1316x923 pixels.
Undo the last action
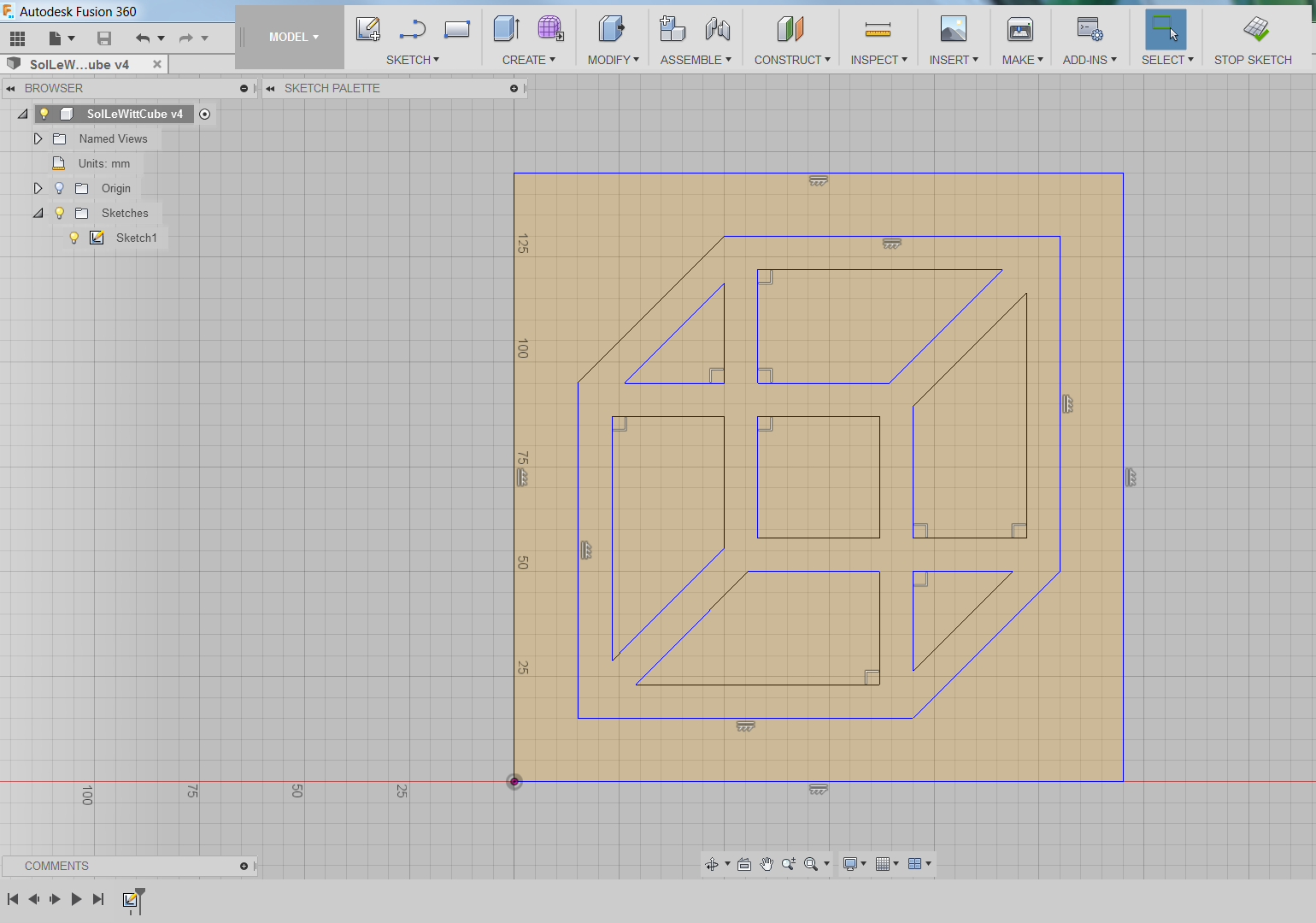pos(143,38)
